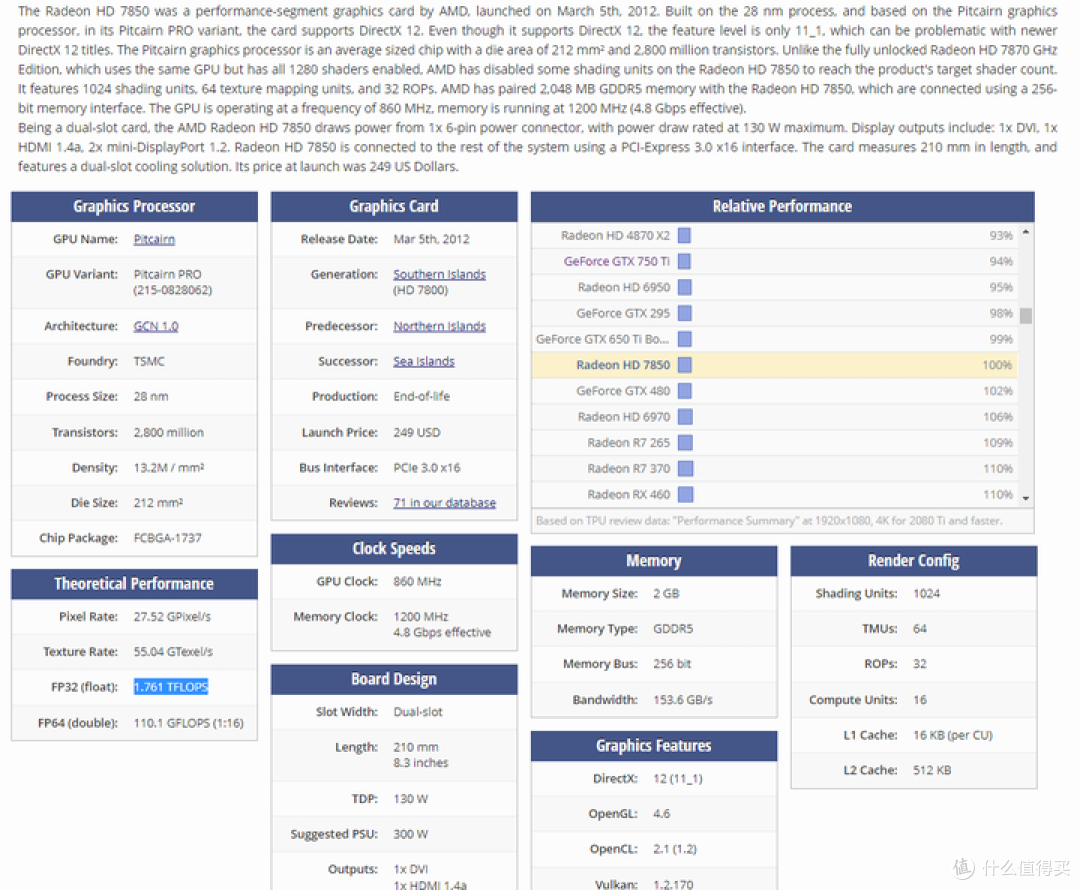
Task: Click the blue bar beside Radeon HD 7850
Action: pos(685,365)
